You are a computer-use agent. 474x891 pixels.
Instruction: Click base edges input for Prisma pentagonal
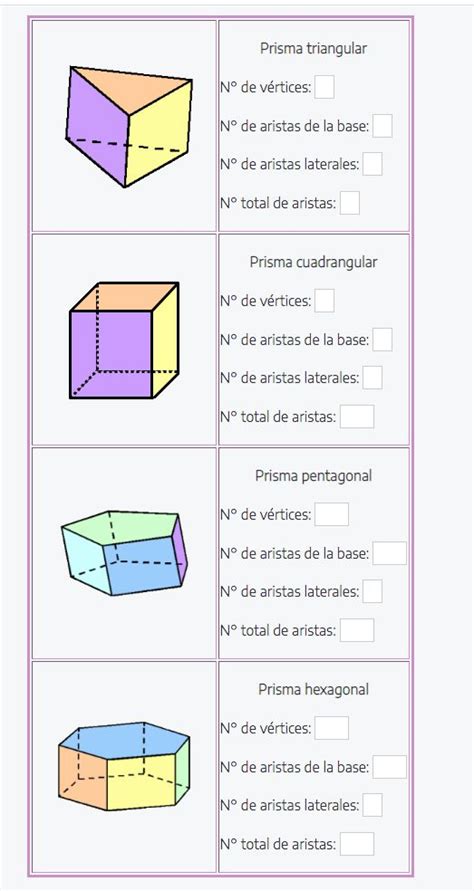click(390, 553)
